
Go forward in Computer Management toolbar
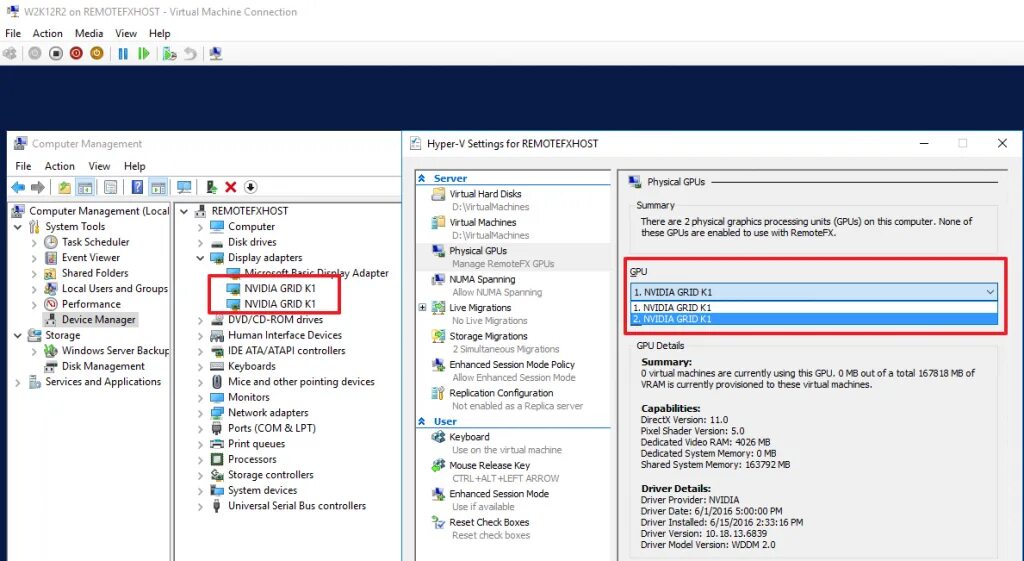(38, 187)
